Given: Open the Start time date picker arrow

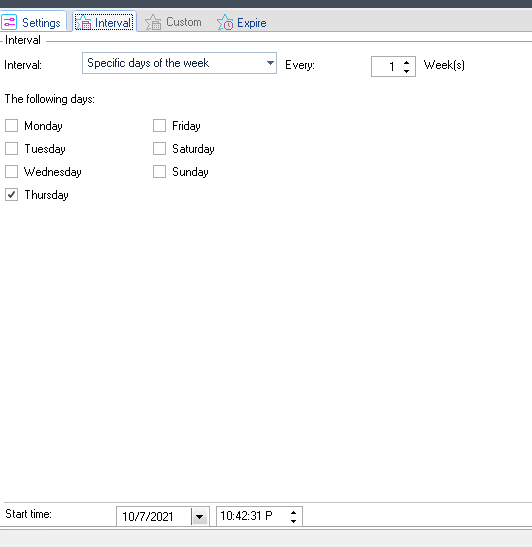Looking at the screenshot, I should [200, 516].
